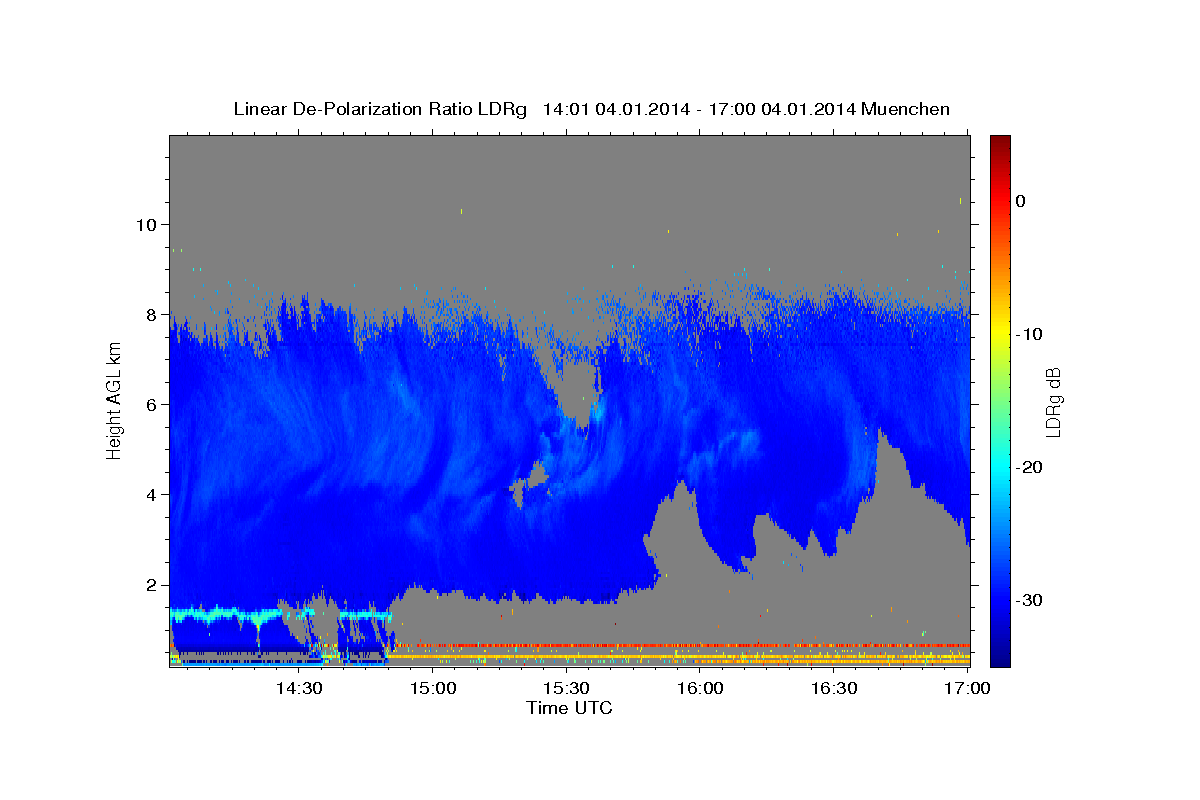Click the height tick label 2
1200x800 pixels.
click(x=154, y=584)
